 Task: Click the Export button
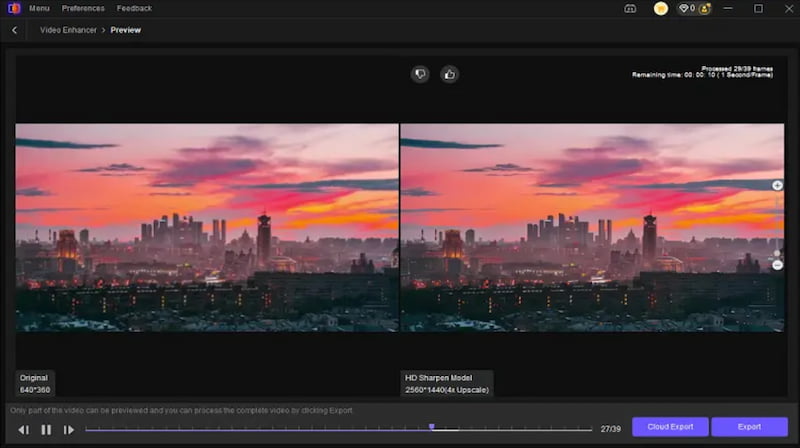(749, 427)
